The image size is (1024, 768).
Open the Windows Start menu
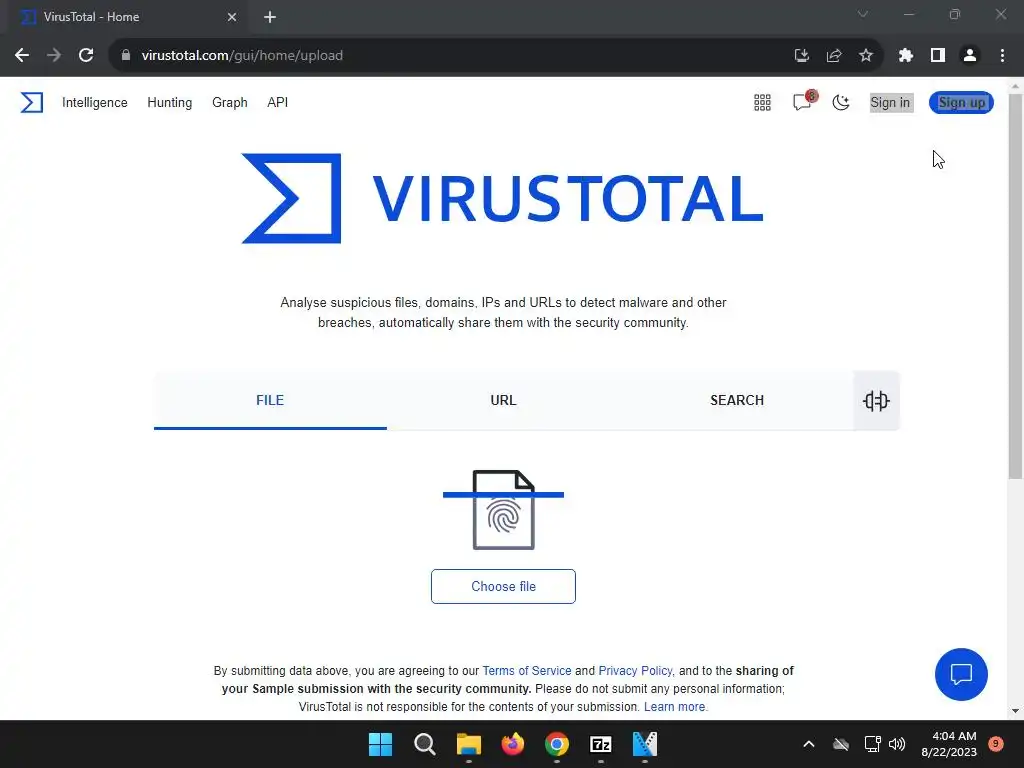coord(381,744)
